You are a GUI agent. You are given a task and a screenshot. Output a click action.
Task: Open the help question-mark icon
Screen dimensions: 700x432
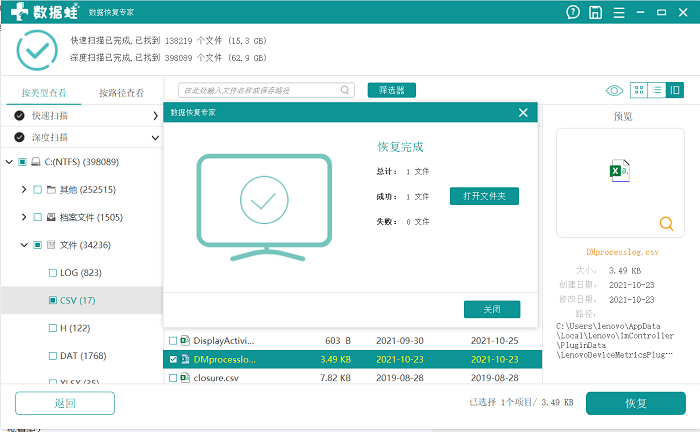573,12
